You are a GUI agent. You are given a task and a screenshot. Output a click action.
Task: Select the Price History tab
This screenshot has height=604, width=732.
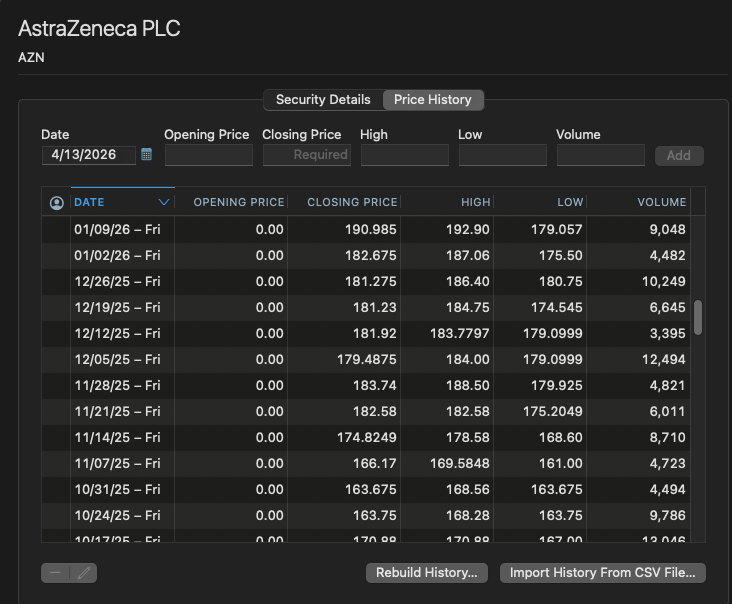(433, 99)
